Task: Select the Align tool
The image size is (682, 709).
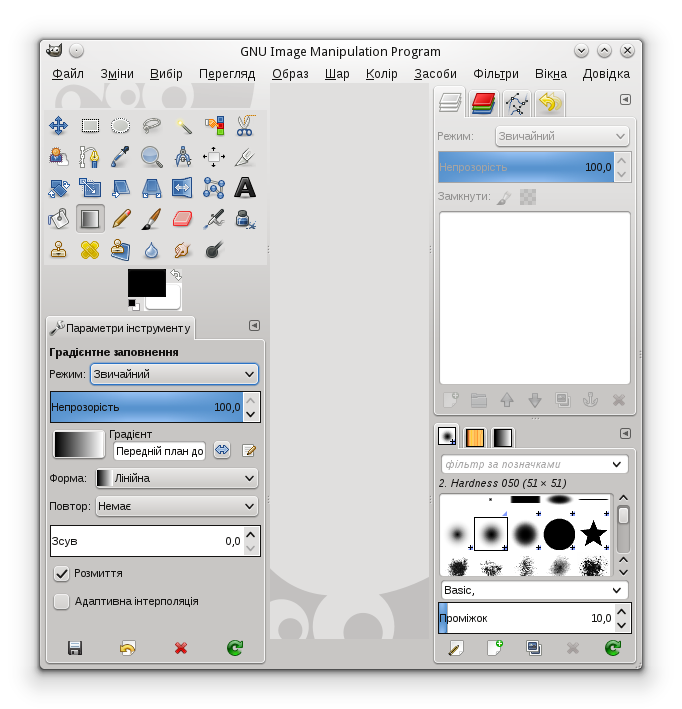Action: tap(214, 156)
